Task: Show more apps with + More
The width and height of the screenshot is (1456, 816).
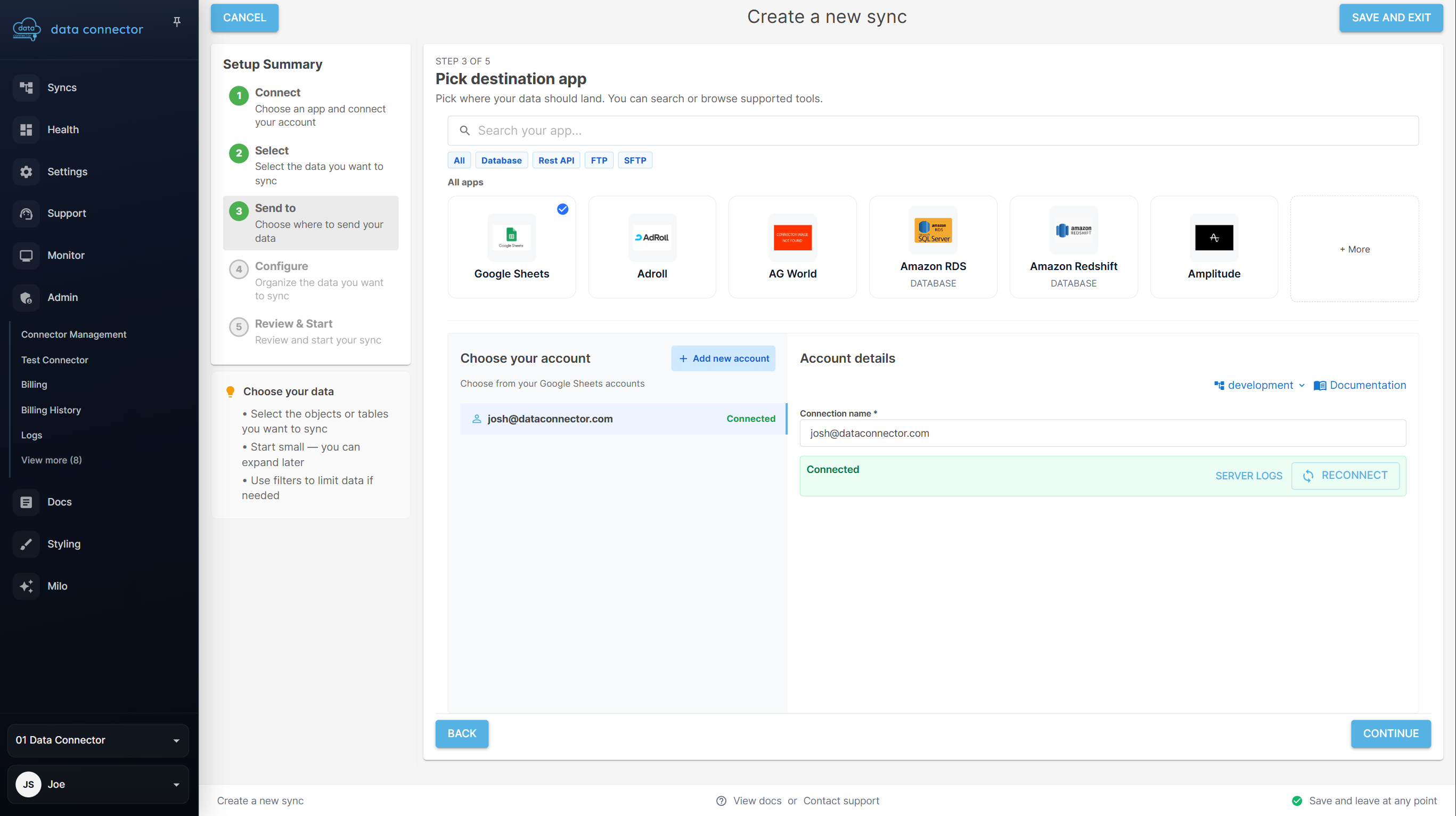Action: [x=1354, y=249]
